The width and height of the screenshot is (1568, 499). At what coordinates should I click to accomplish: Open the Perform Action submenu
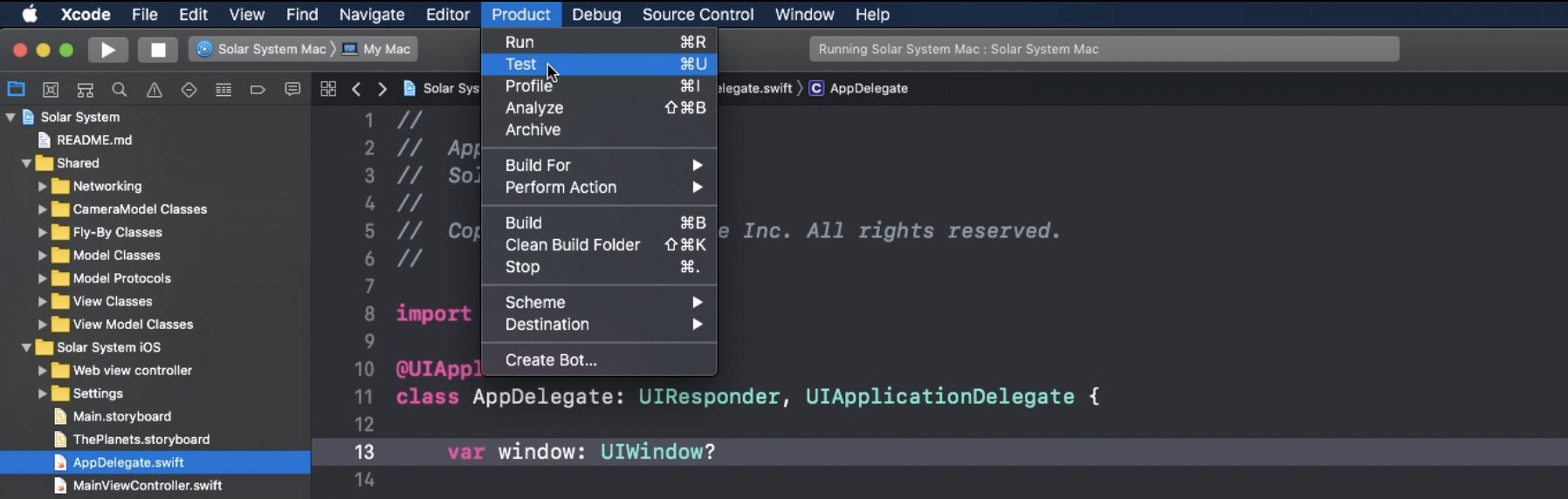[x=599, y=188]
